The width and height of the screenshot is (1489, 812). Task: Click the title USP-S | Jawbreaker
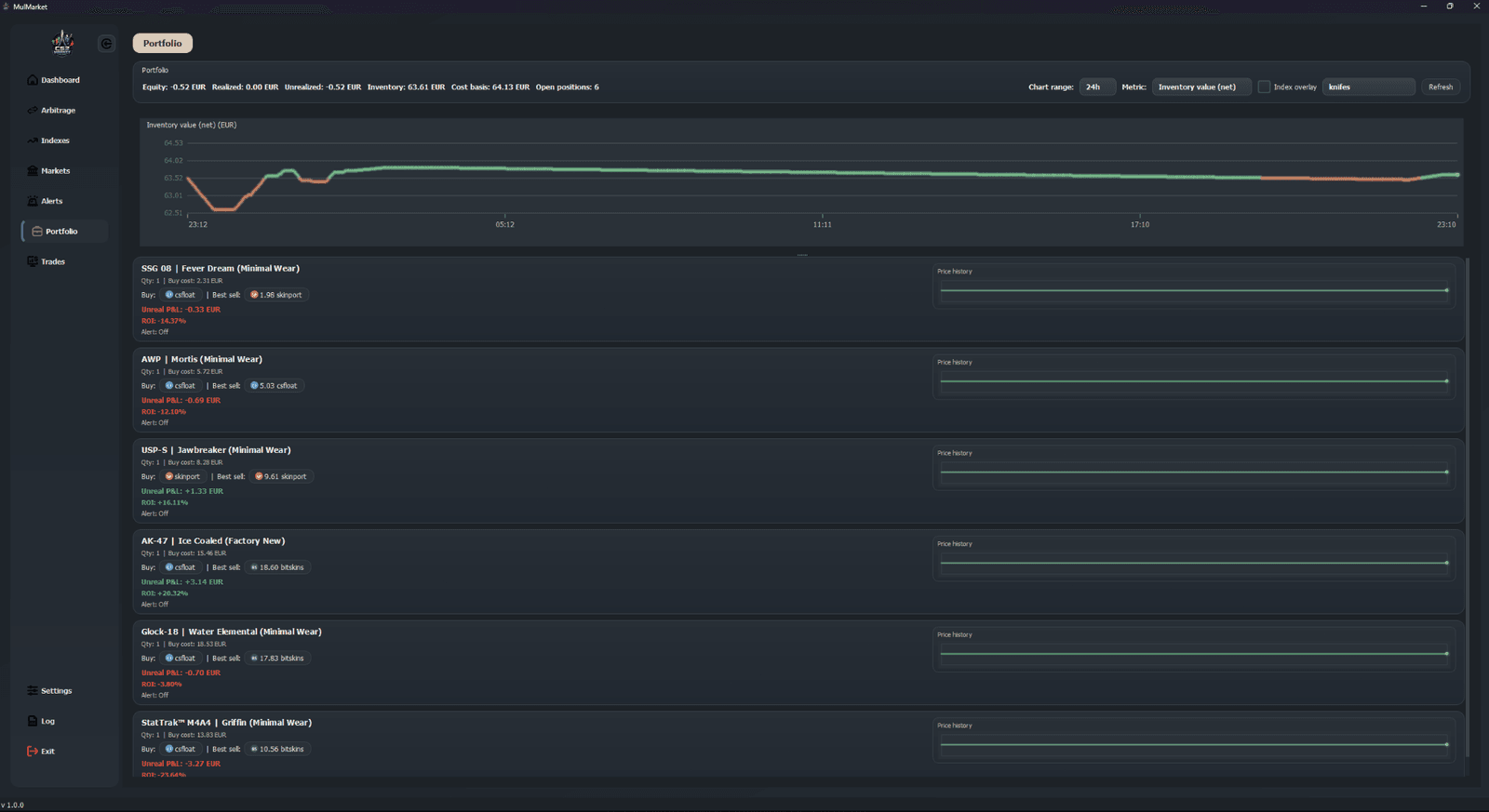tap(216, 450)
